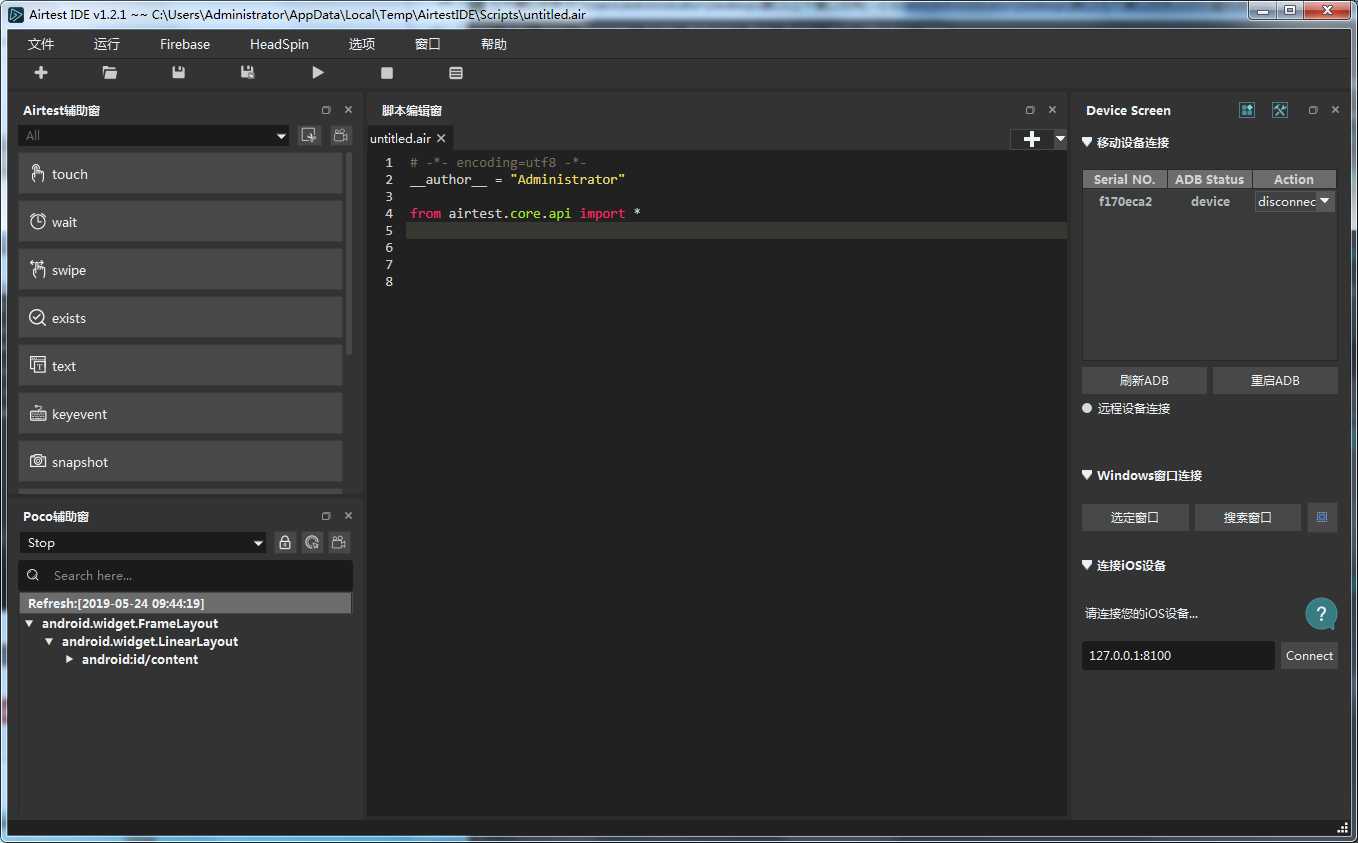Viewport: 1358px width, 843px height.
Task: Open the dropdown arrow beside the add-tab plus
Action: point(1060,139)
